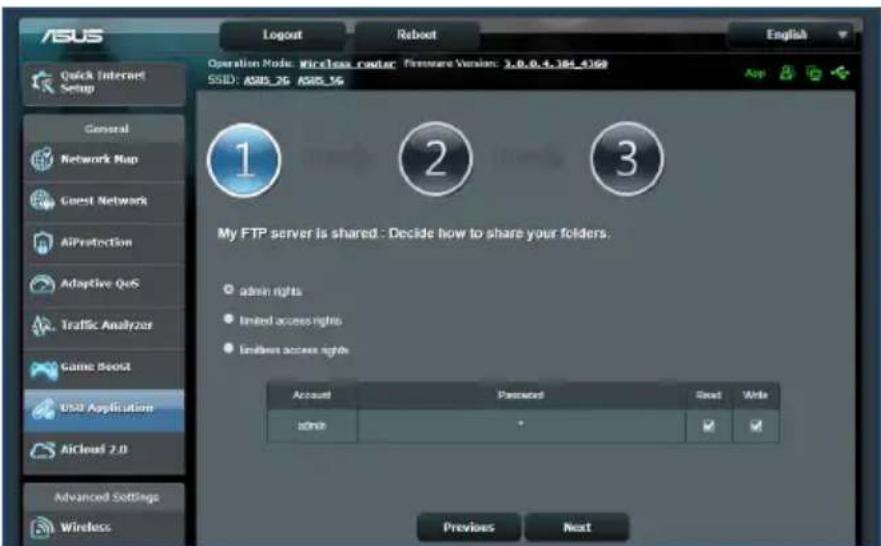Click the USB Application icon
This screenshot has height=546, width=881.
click(43, 409)
